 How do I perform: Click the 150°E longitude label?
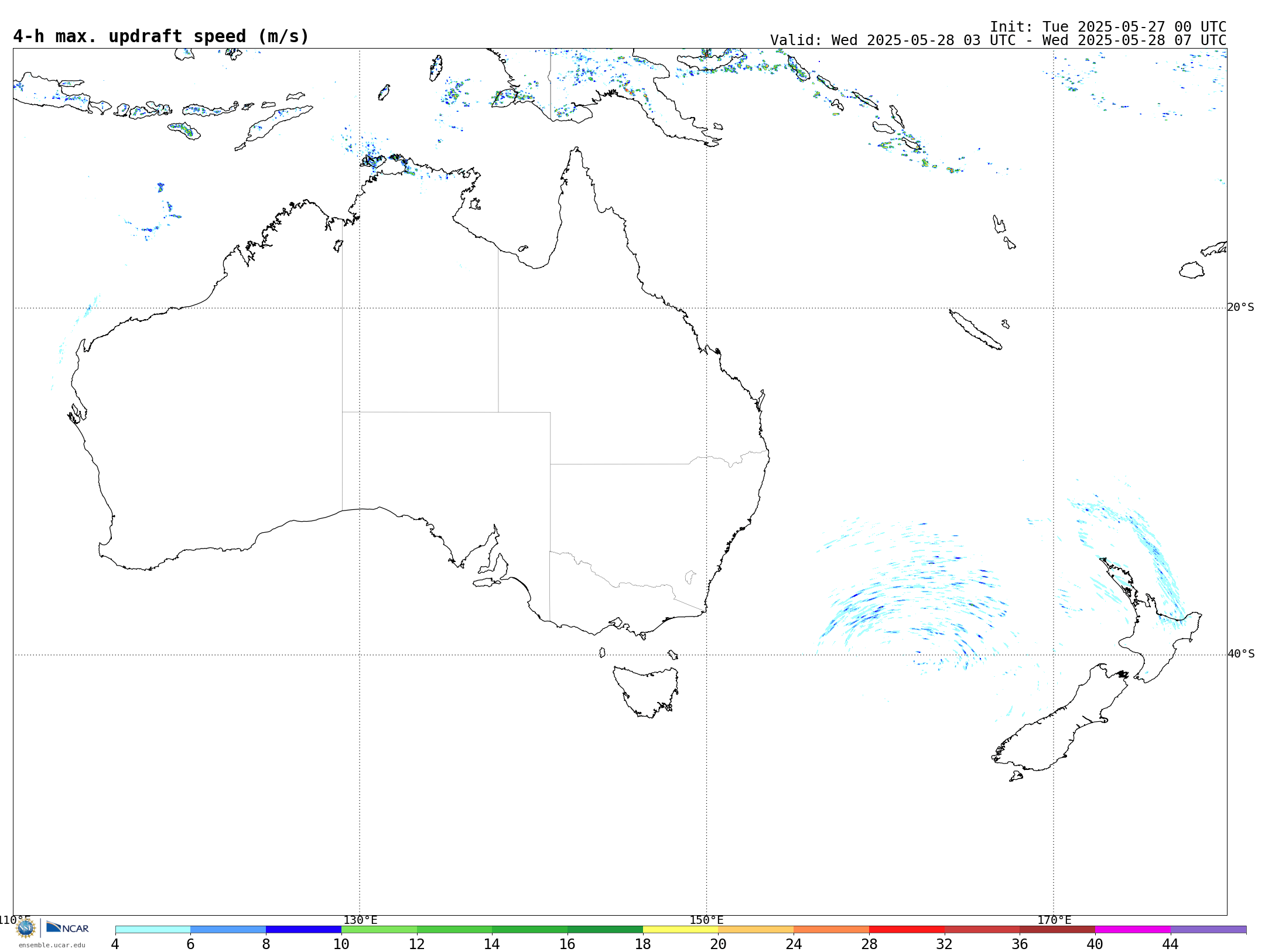pyautogui.click(x=706, y=920)
